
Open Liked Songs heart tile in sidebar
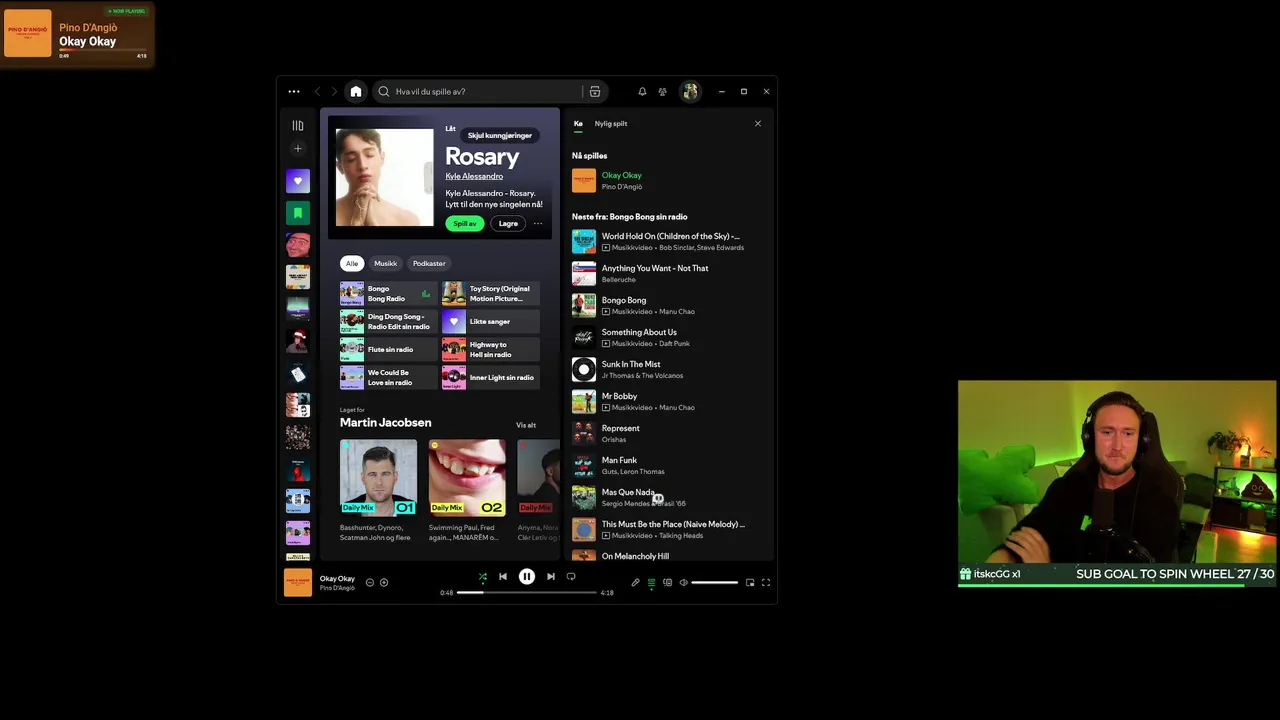[x=297, y=181]
